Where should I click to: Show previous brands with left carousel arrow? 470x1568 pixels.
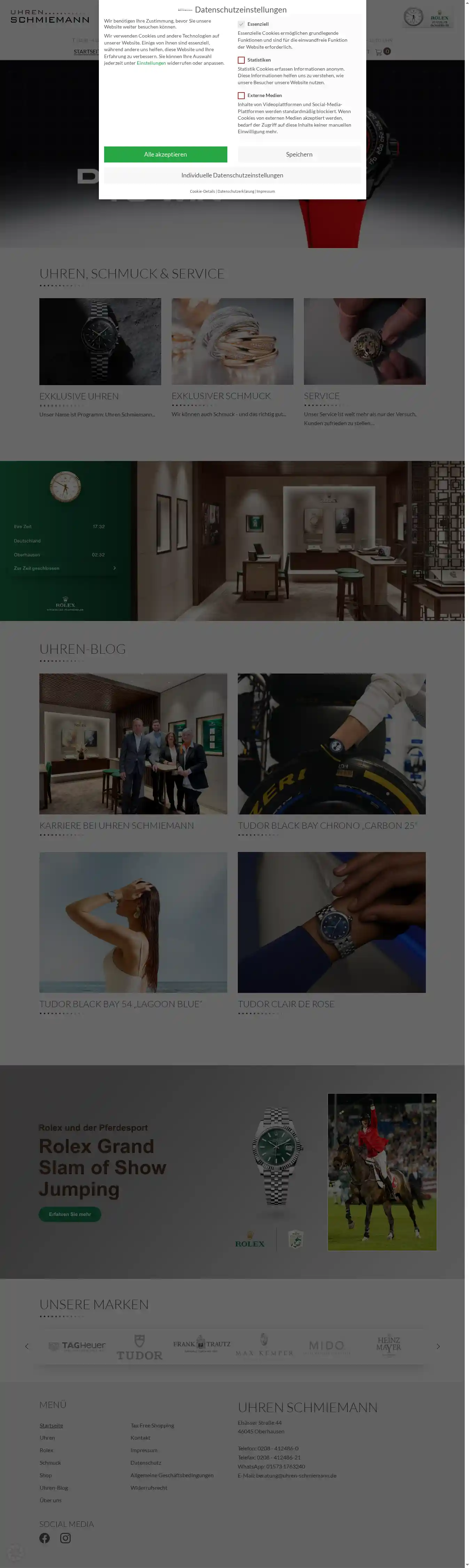point(27,1346)
